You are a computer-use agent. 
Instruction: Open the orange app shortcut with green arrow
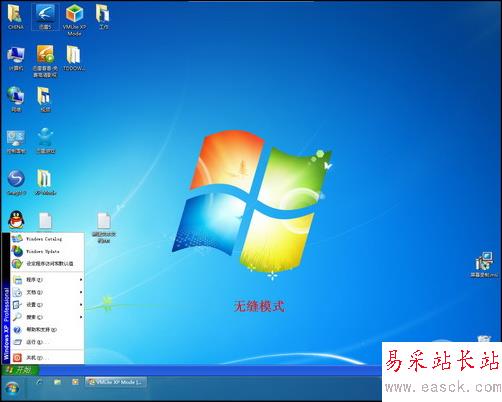click(x=45, y=61)
